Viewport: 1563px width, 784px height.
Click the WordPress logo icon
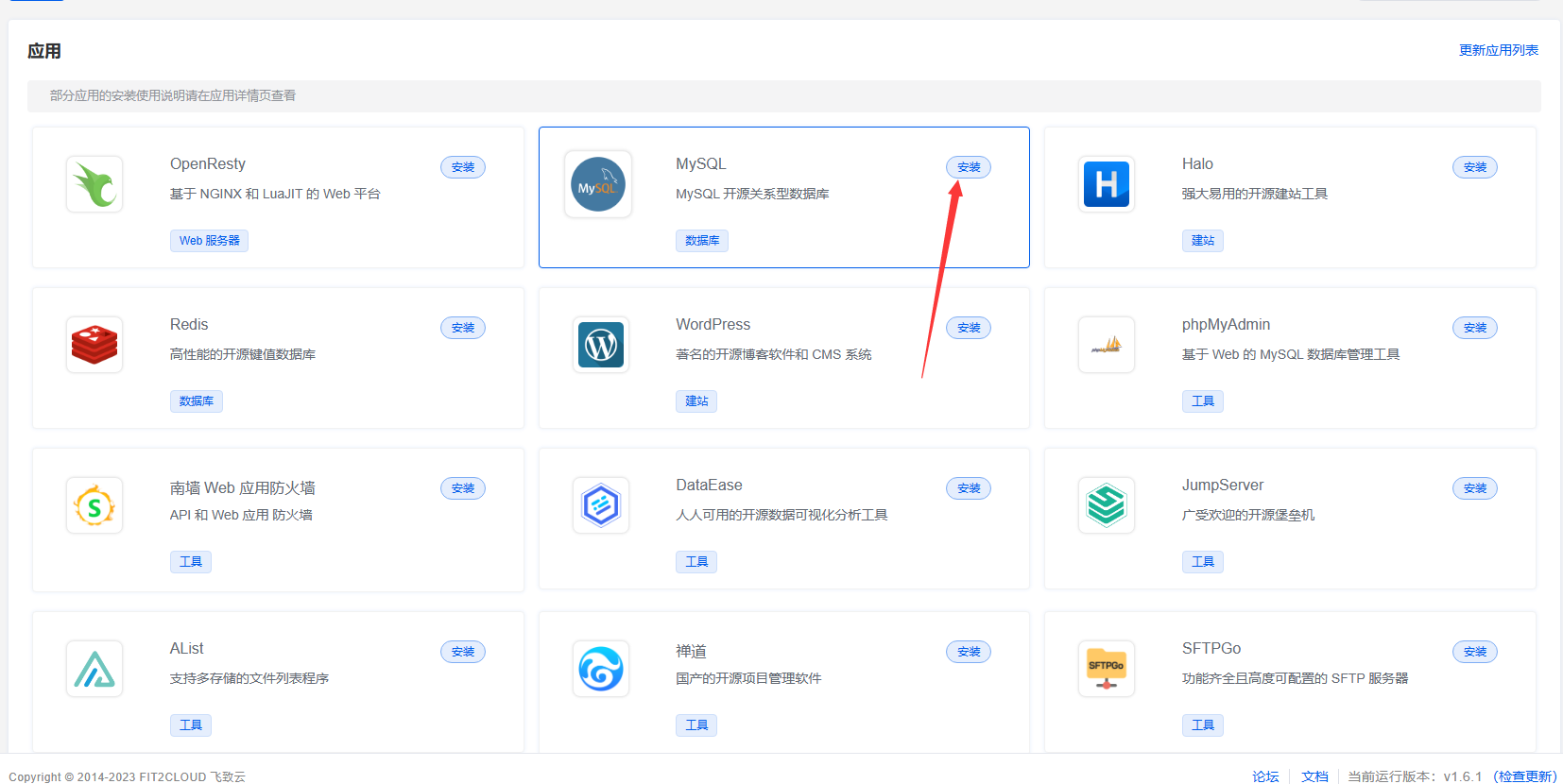point(601,345)
